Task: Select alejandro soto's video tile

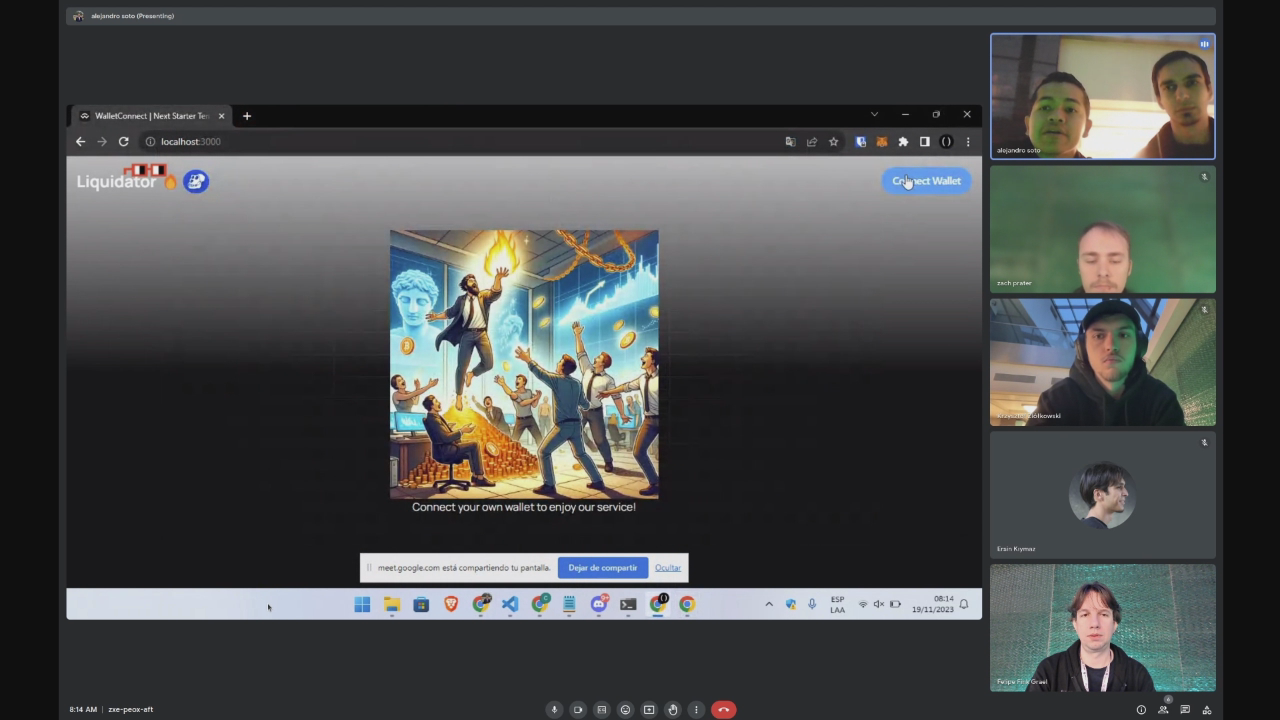Action: [1103, 96]
